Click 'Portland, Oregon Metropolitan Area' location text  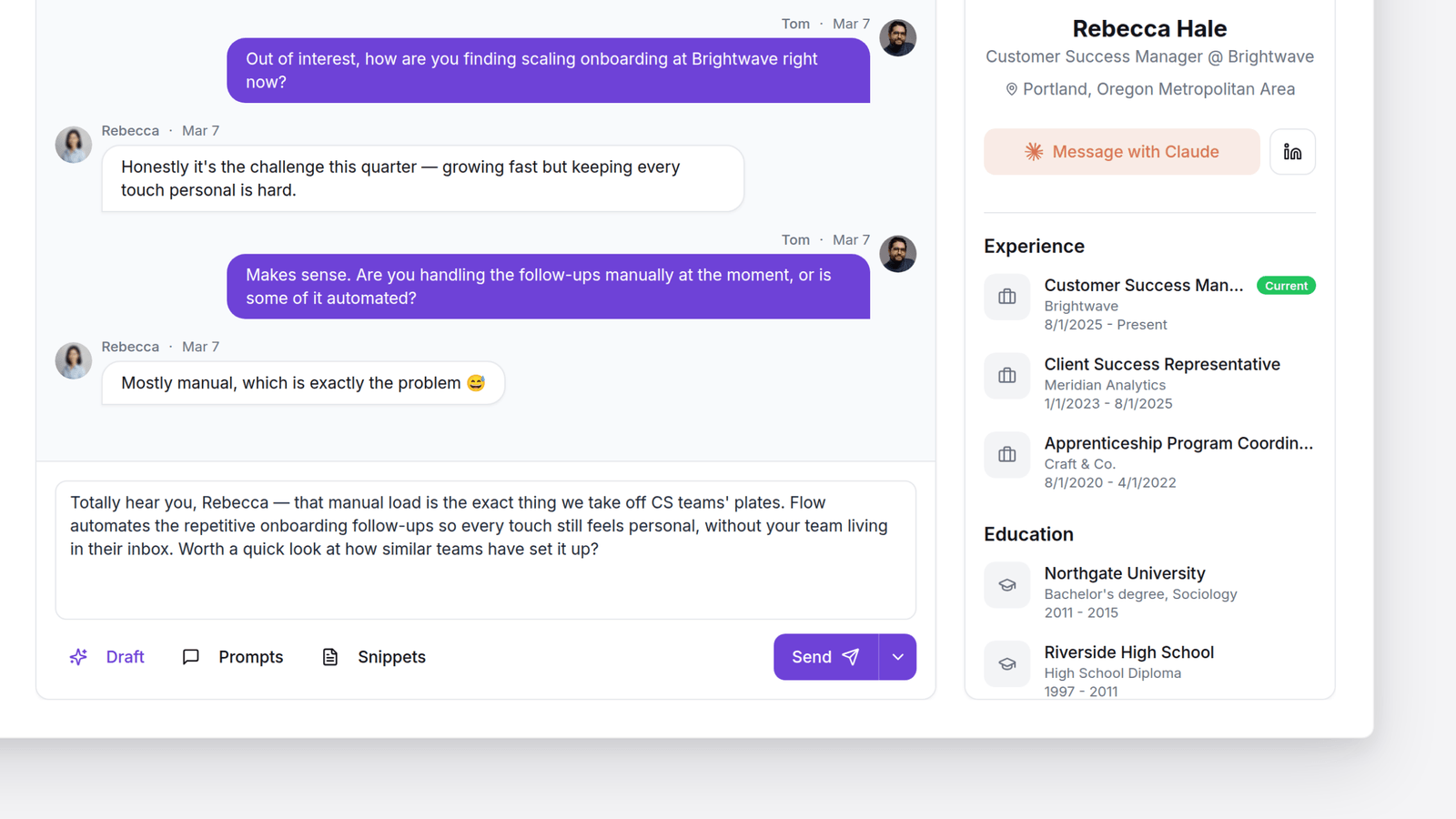point(1158,89)
